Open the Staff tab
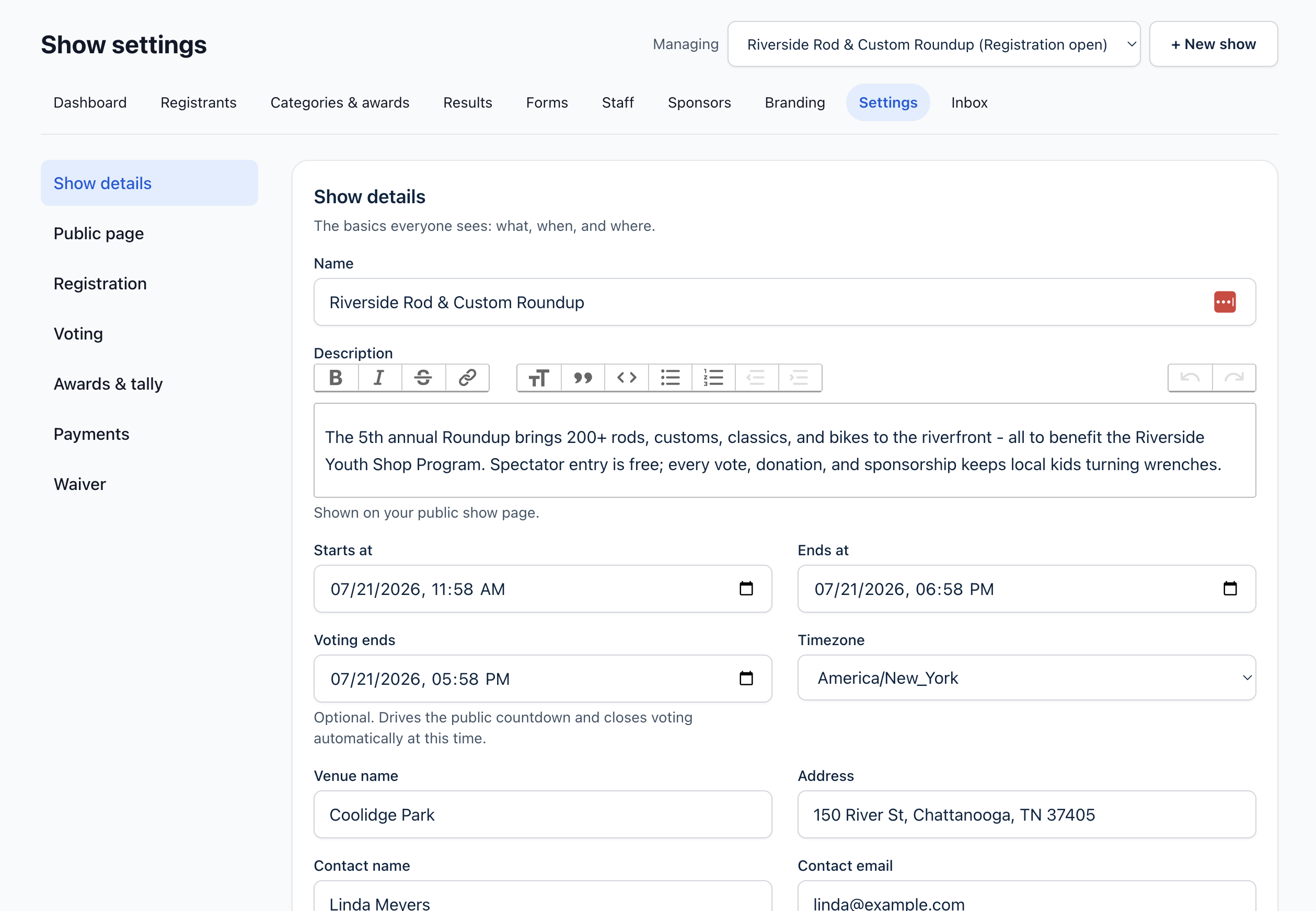This screenshot has width=1316, height=911. point(618,103)
